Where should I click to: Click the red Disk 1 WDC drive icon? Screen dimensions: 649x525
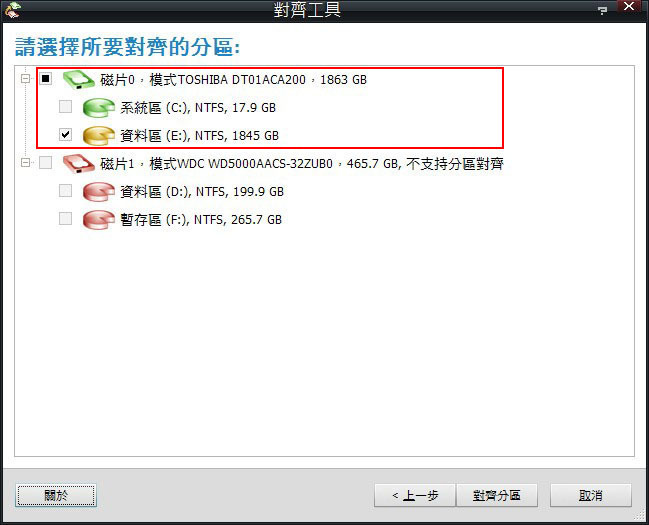coord(79,164)
